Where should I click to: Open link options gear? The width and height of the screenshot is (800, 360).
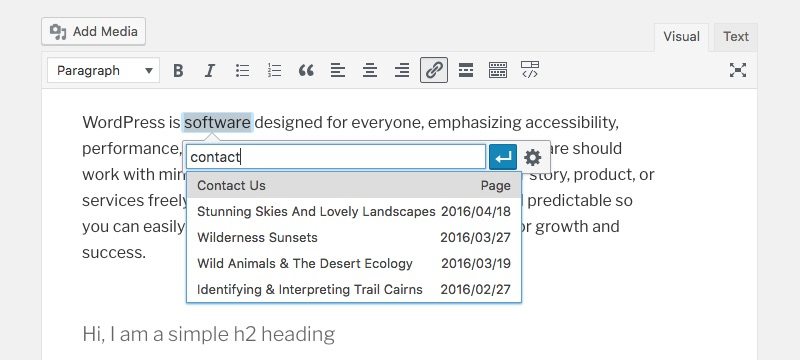point(533,157)
